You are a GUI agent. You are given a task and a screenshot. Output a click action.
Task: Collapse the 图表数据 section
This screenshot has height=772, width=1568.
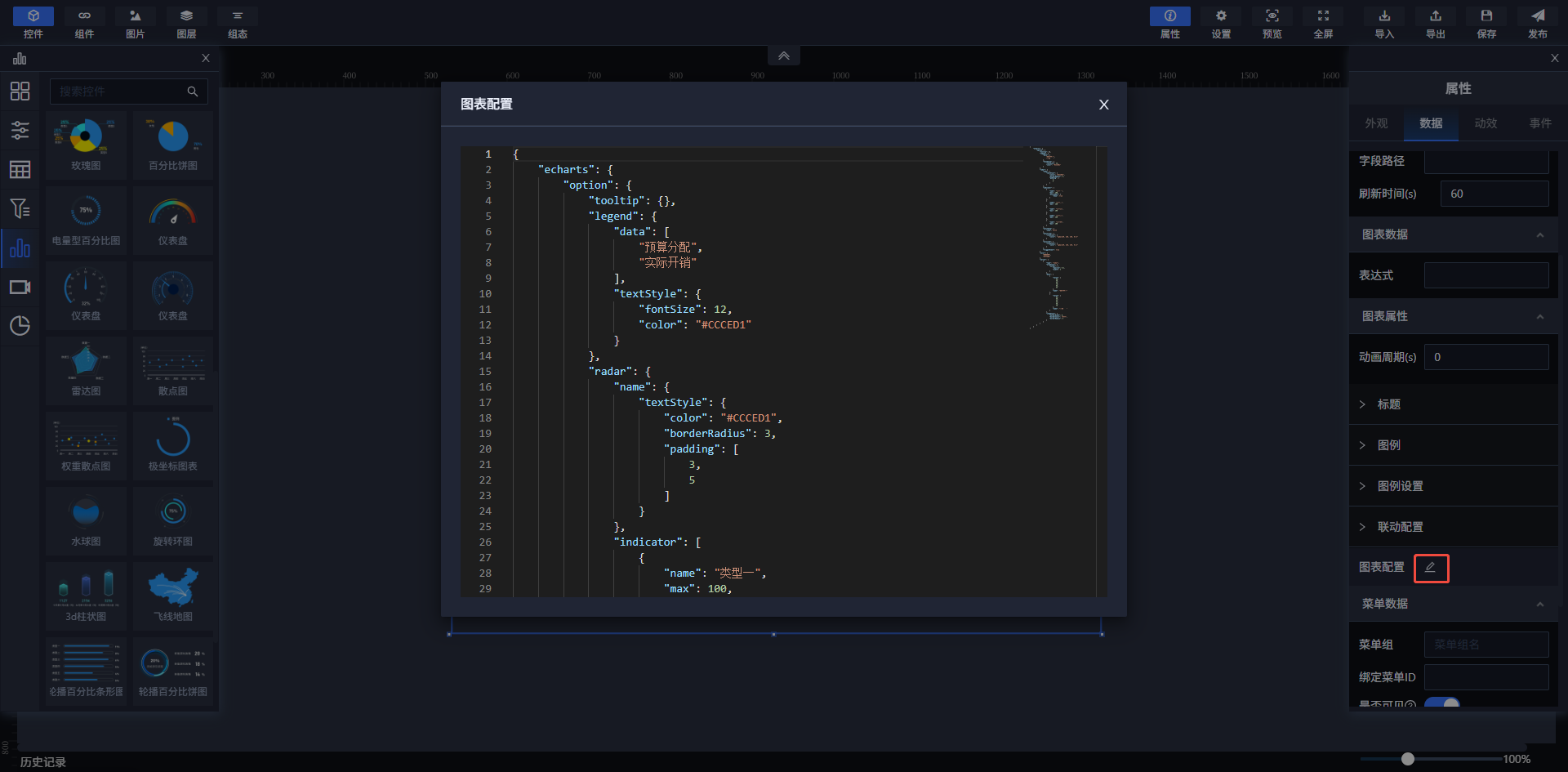[1539, 235]
